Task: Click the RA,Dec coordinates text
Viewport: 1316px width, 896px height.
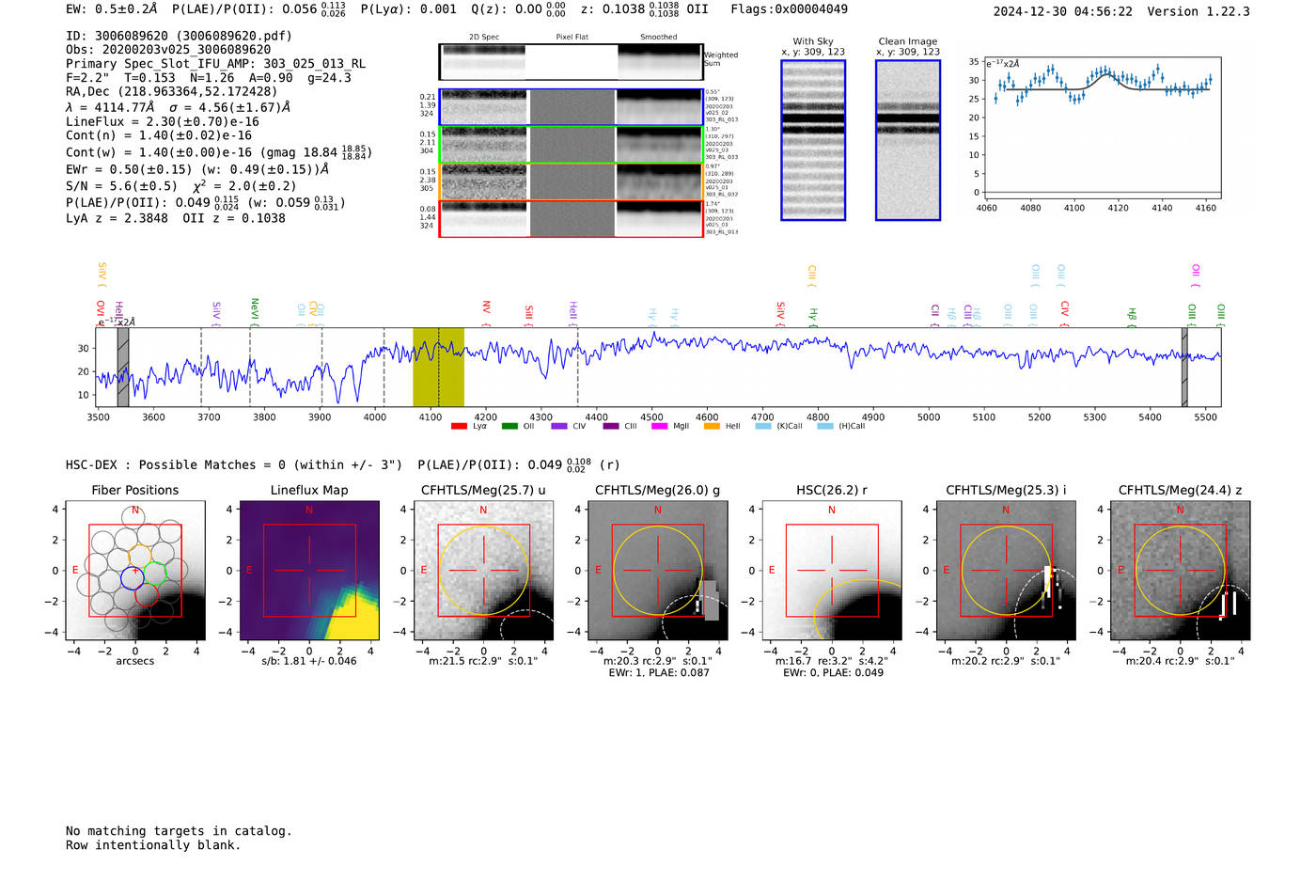Action: pos(172,92)
